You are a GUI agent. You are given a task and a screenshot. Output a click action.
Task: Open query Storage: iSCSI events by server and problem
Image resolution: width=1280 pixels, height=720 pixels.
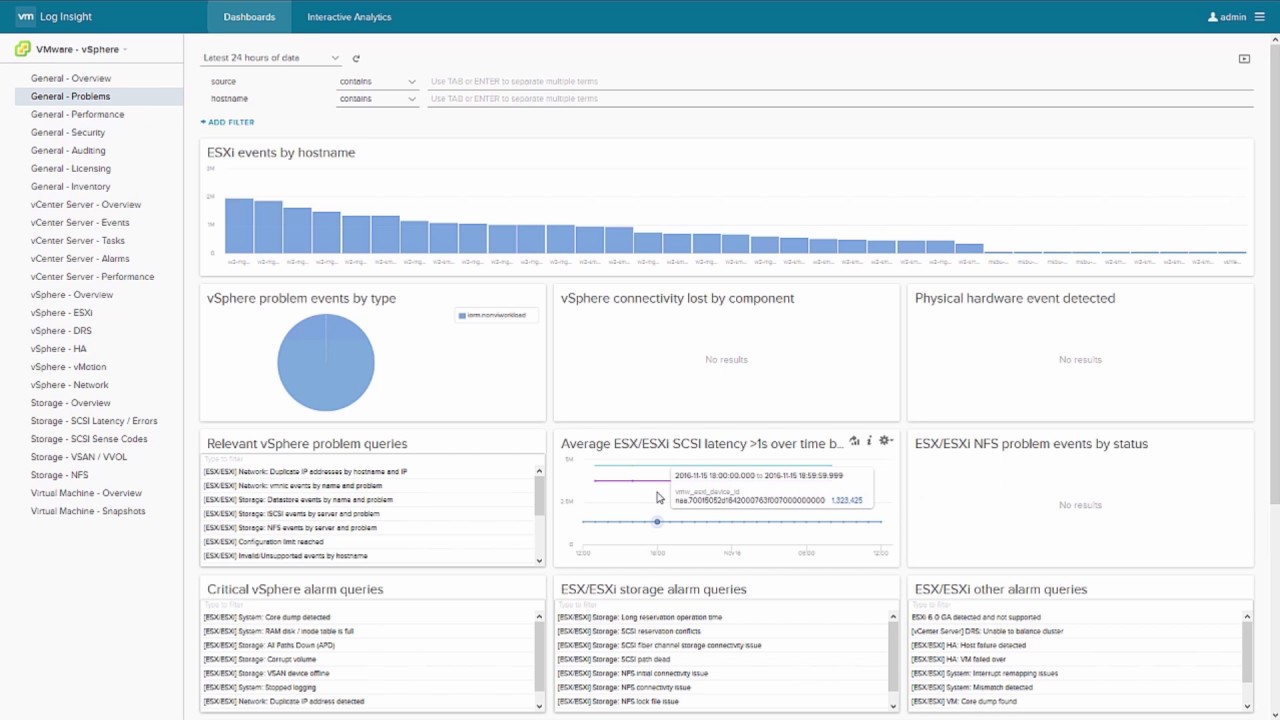[x=291, y=514]
